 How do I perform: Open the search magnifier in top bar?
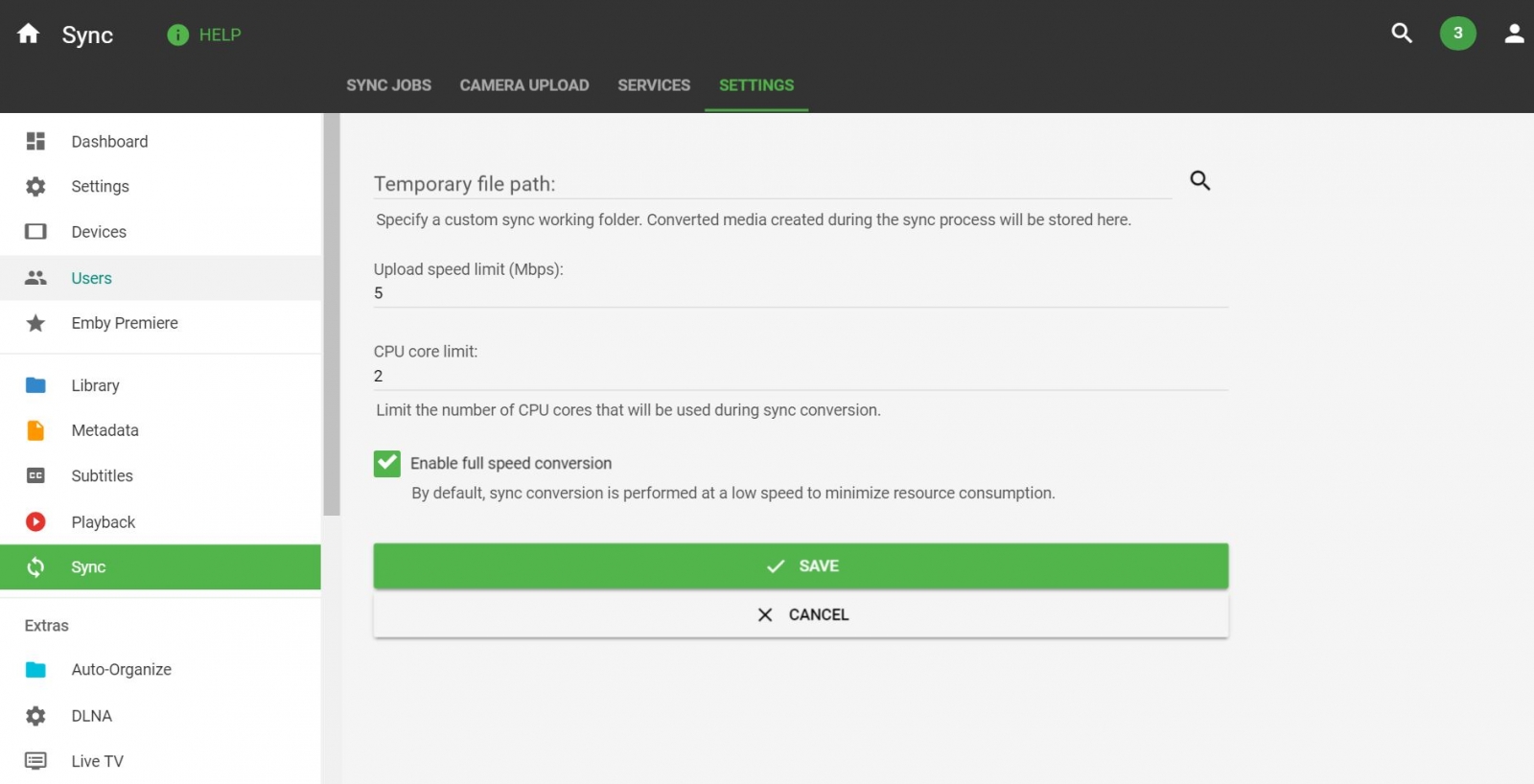[1402, 34]
